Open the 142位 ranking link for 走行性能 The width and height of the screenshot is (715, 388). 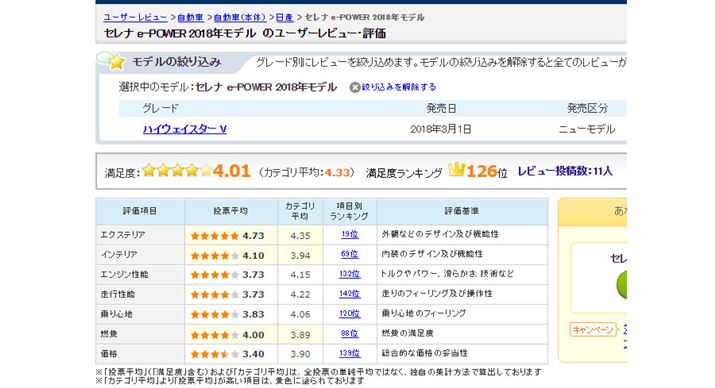click(350, 294)
